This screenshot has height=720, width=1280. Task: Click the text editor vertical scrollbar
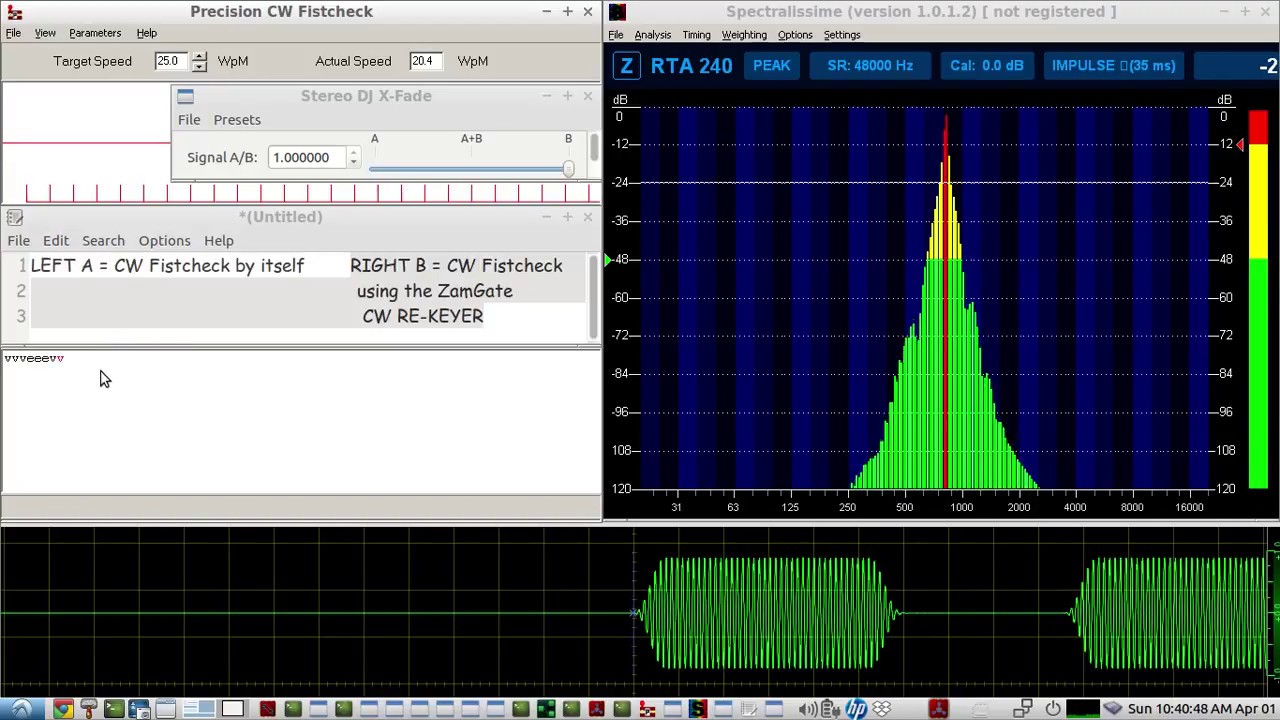click(594, 298)
